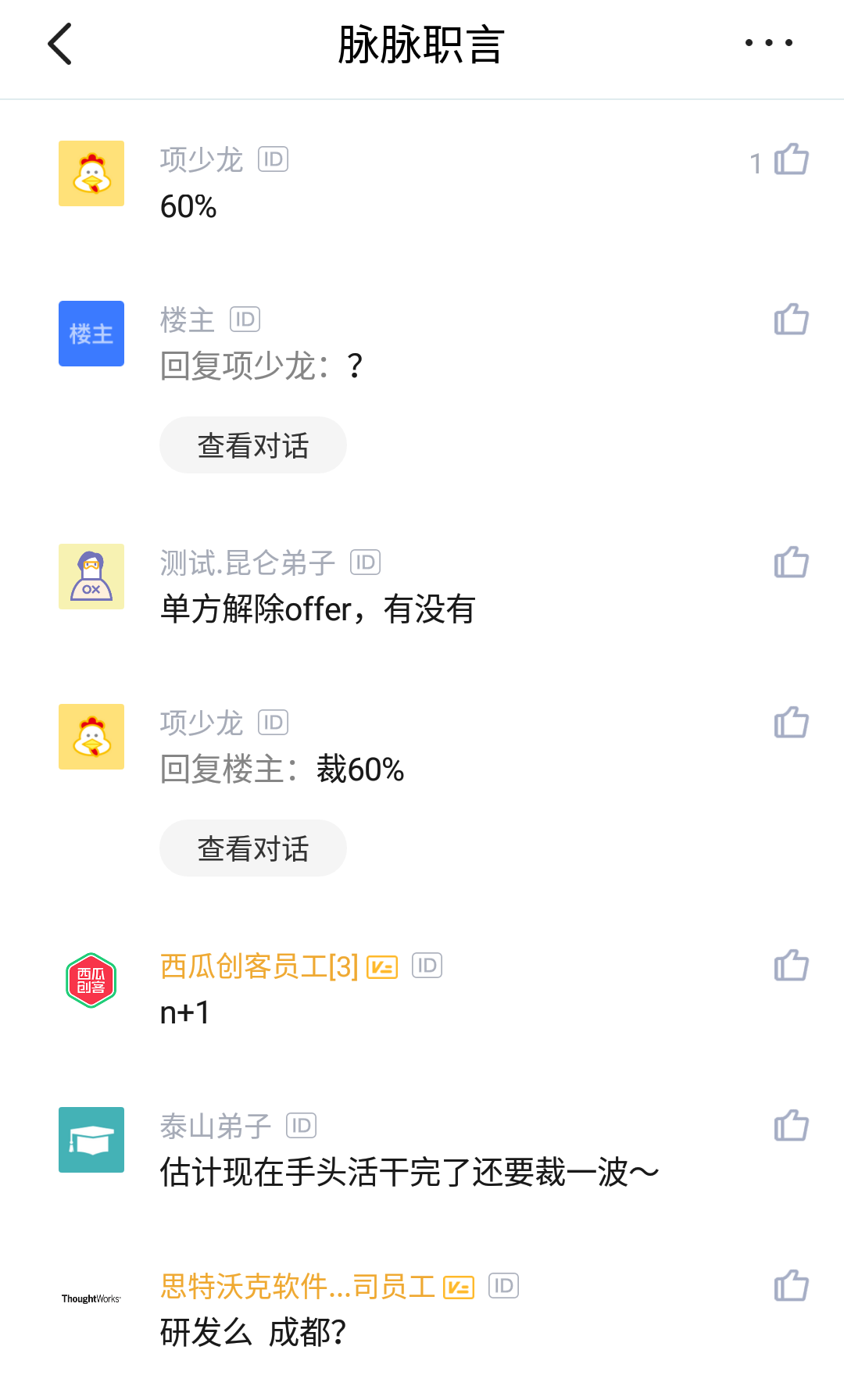Open 西瓜创客员工[3] profile name
The width and height of the screenshot is (844, 1400).
[259, 966]
